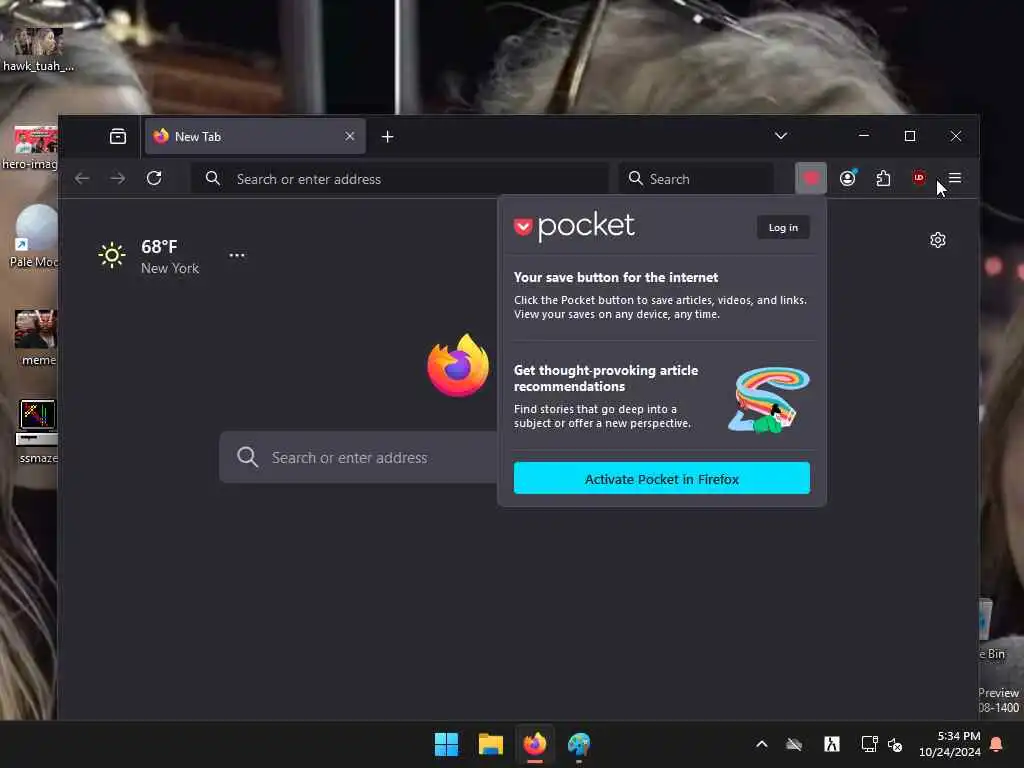Open the Extensions puzzle icon

click(x=883, y=178)
